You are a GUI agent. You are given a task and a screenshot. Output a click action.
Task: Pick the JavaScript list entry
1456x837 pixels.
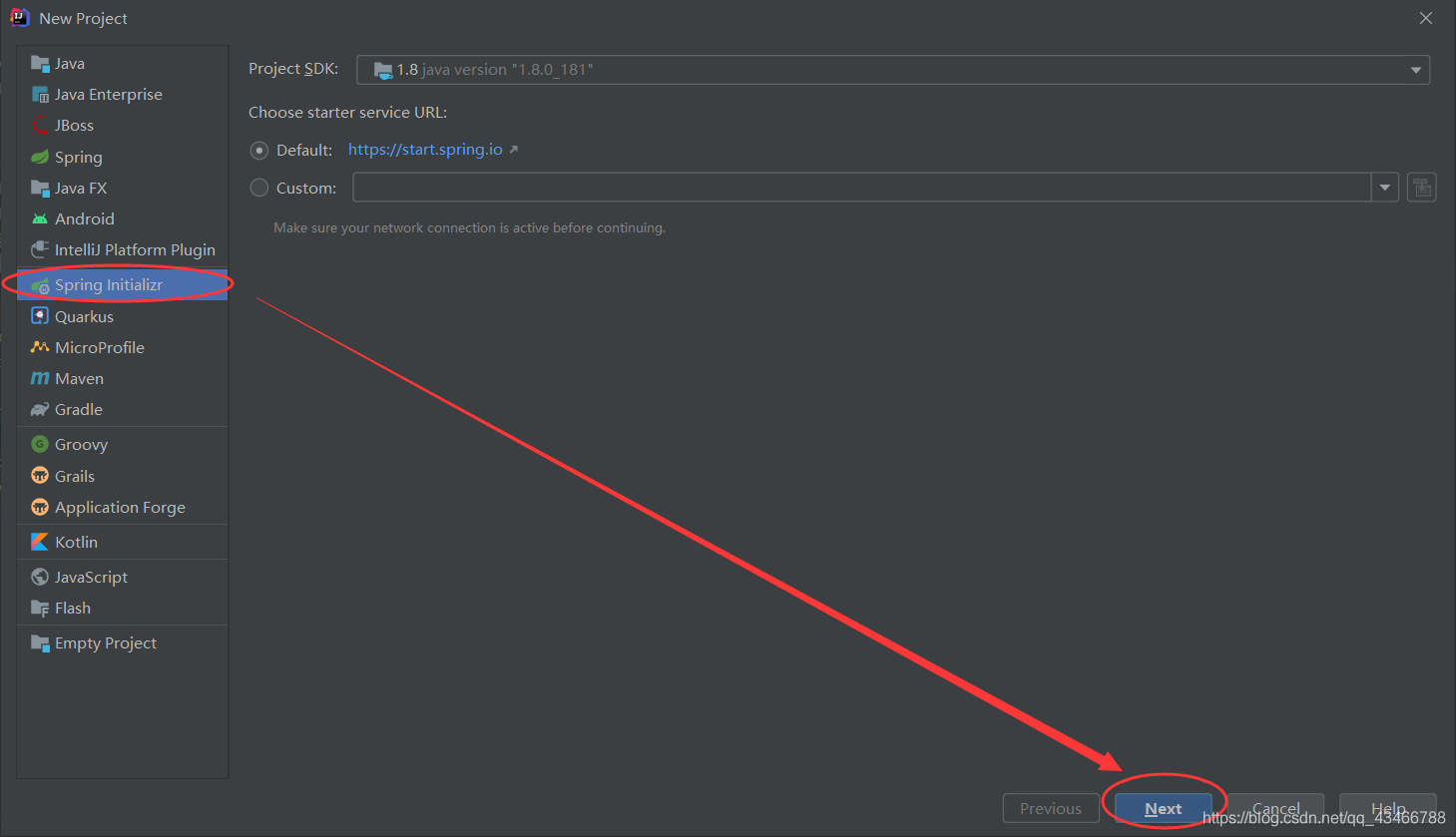(x=123, y=577)
